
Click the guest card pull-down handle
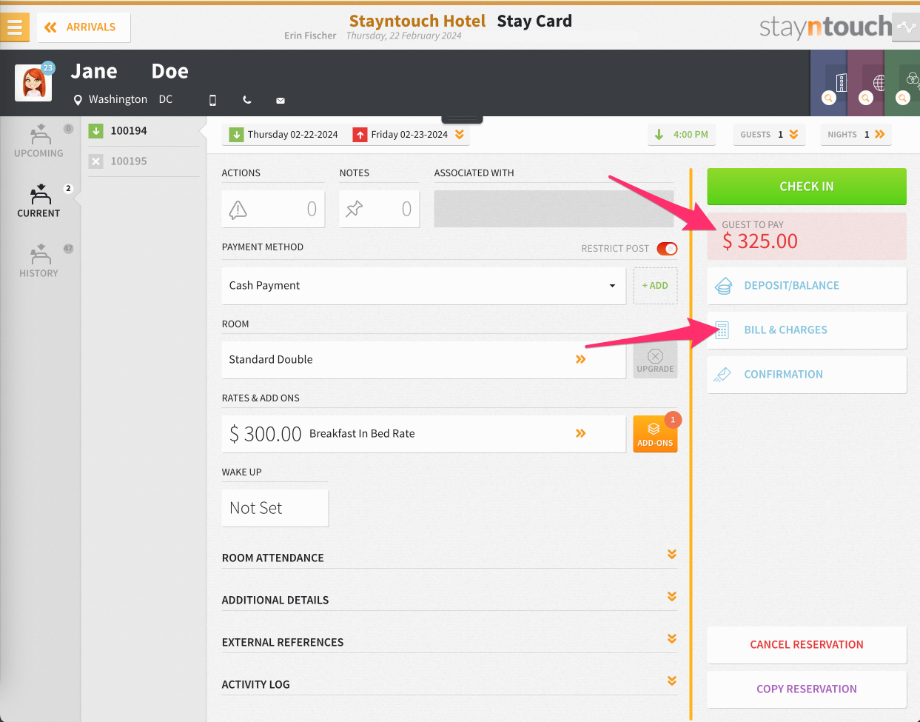tap(462, 119)
